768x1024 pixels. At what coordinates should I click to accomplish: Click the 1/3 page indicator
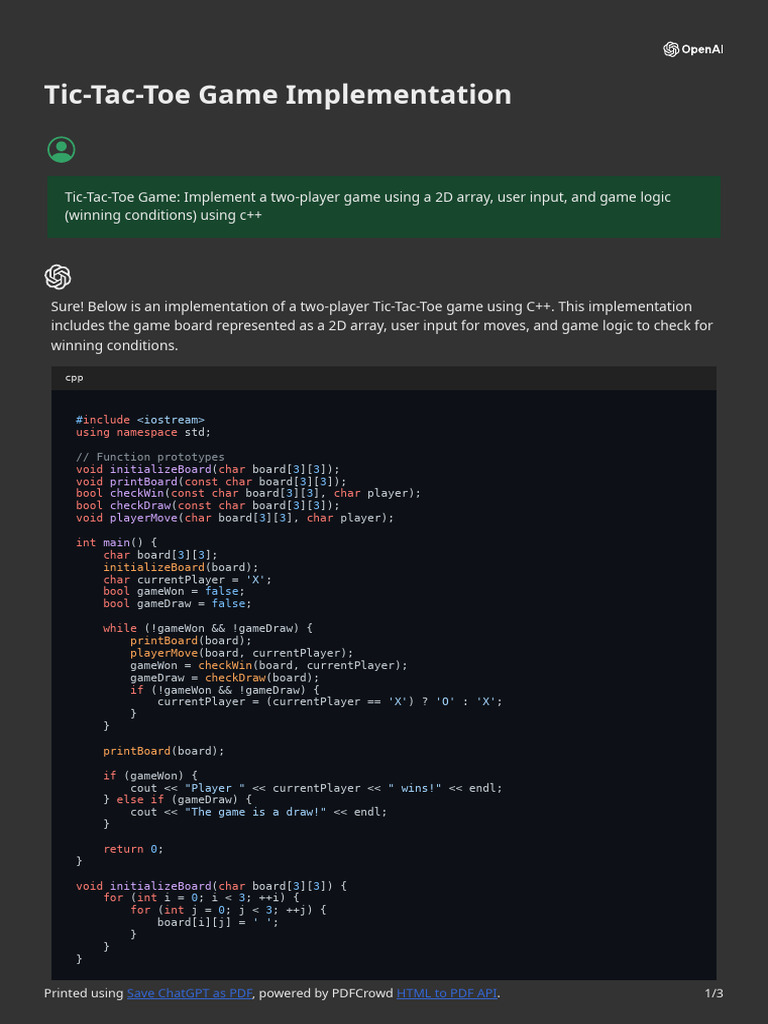[x=713, y=993]
